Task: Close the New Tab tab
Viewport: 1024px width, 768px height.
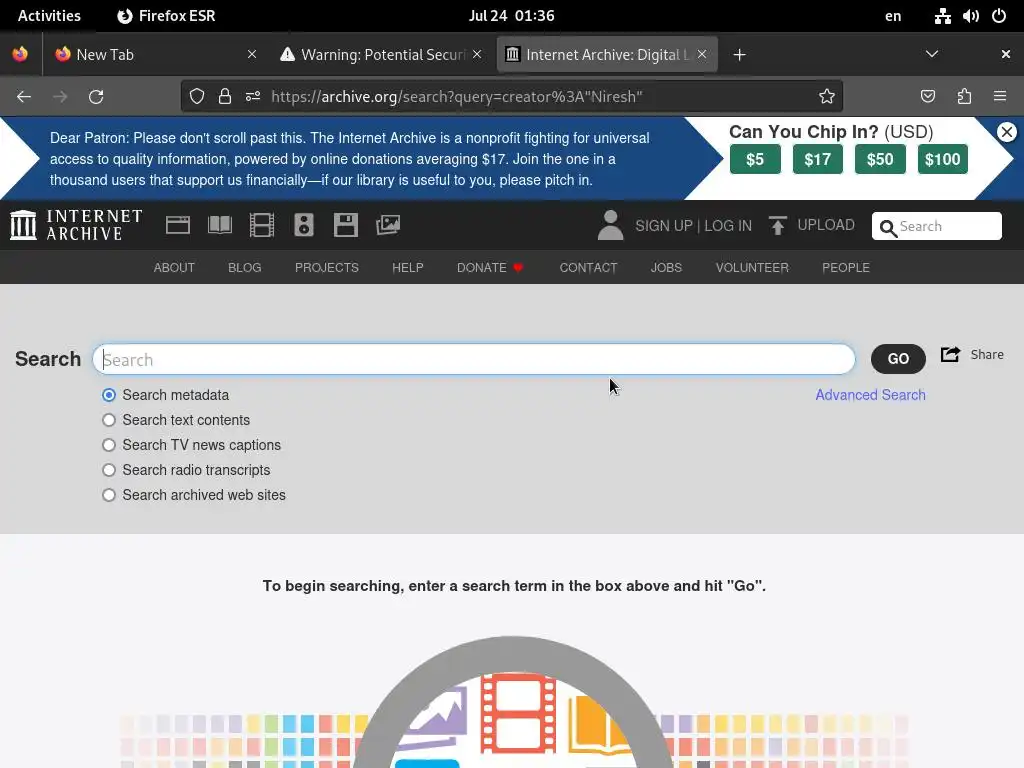Action: pyautogui.click(x=252, y=54)
